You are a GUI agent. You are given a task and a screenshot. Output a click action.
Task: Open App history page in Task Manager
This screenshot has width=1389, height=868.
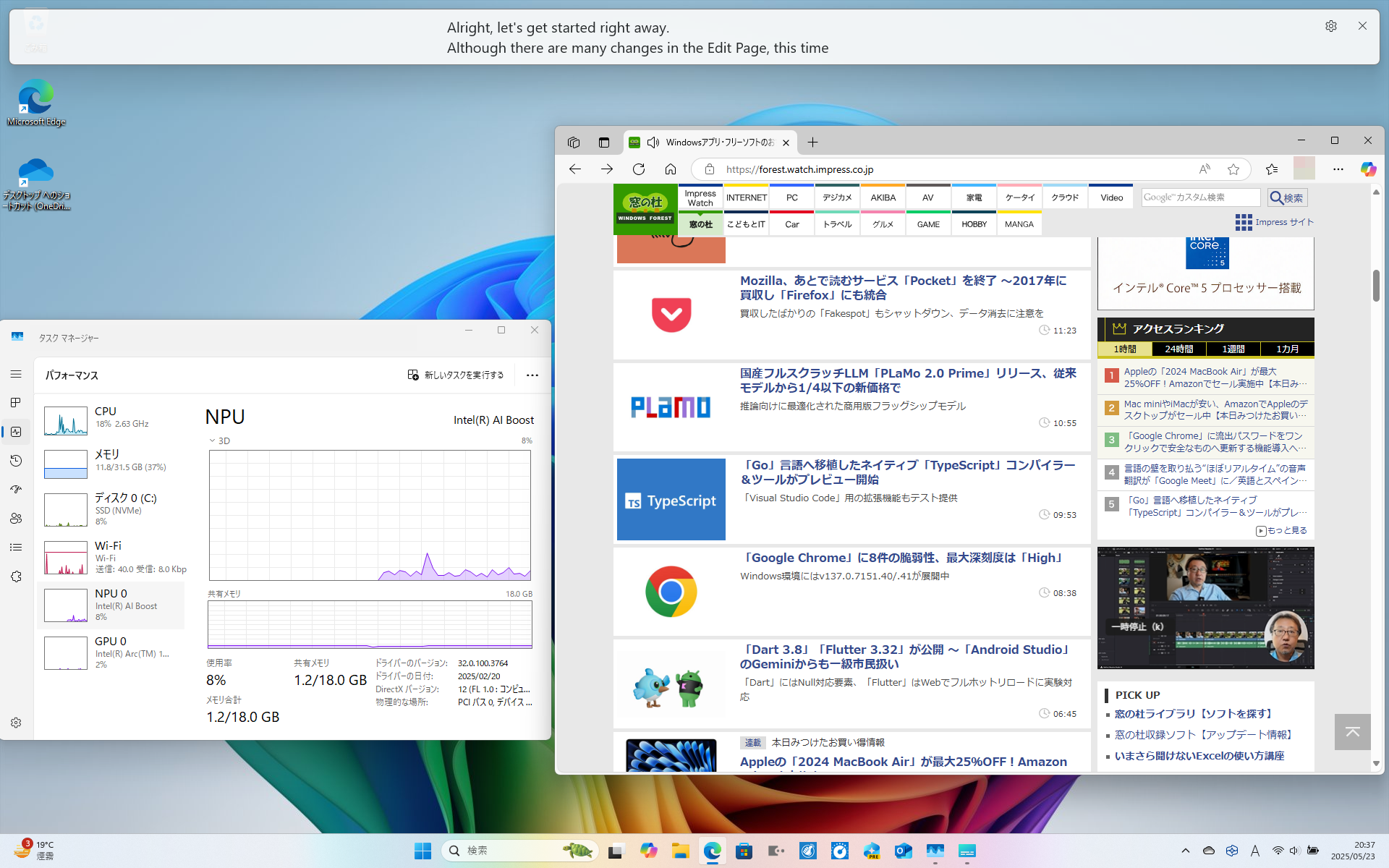coord(16,461)
